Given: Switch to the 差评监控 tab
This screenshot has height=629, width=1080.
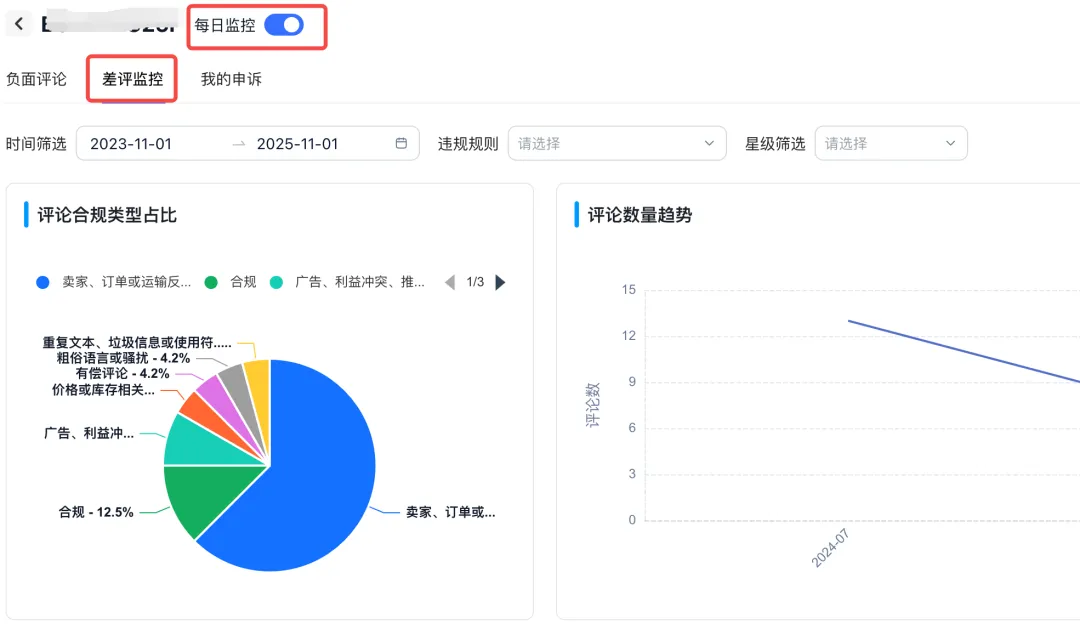Looking at the screenshot, I should click(x=132, y=79).
